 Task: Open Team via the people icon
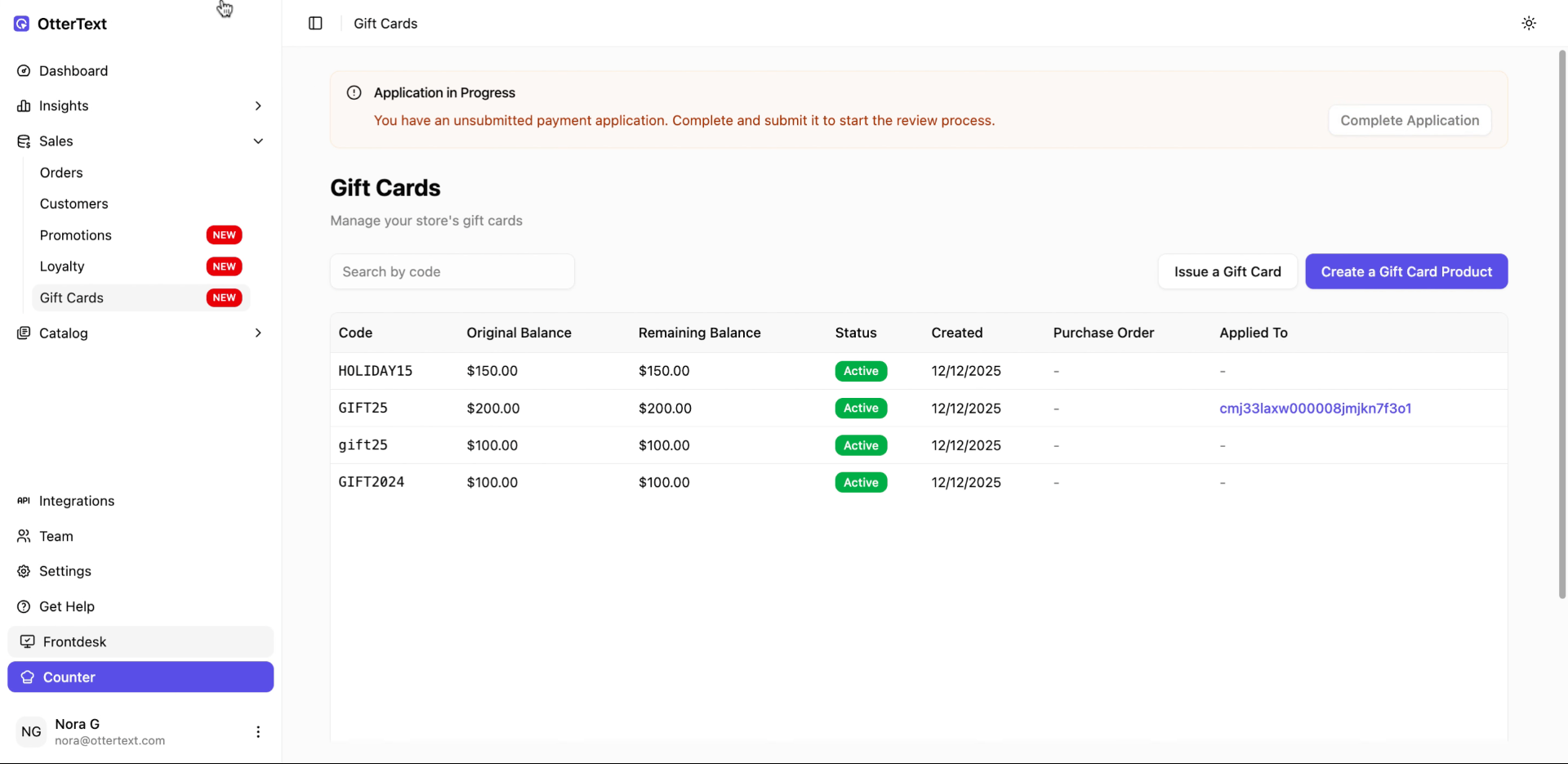pos(24,536)
